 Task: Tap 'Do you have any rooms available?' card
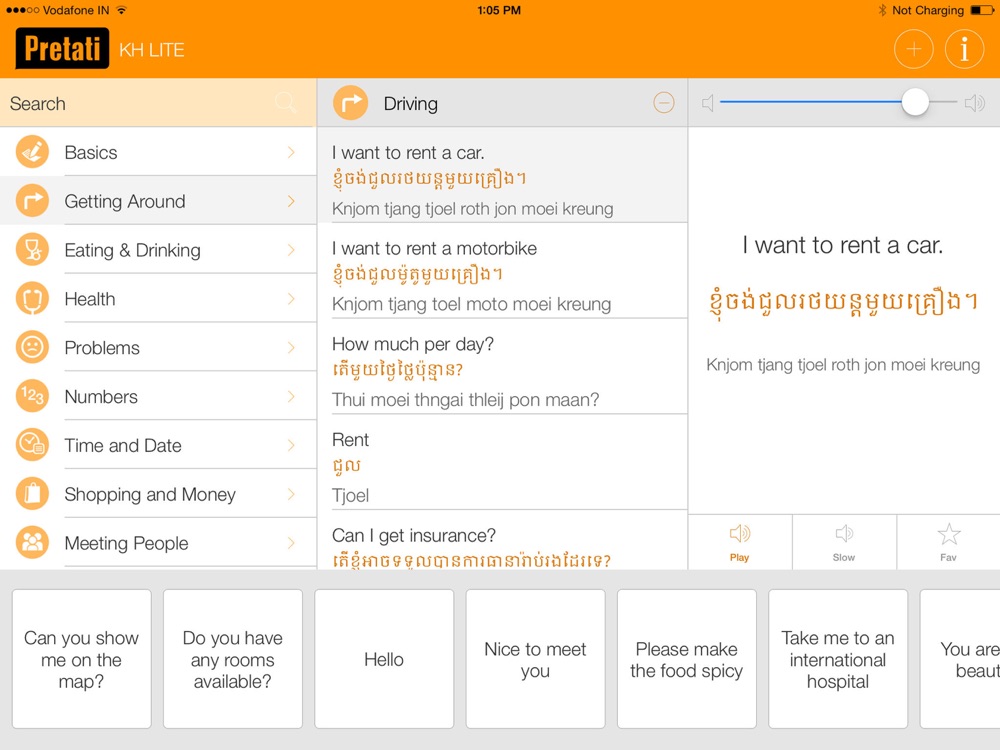233,659
